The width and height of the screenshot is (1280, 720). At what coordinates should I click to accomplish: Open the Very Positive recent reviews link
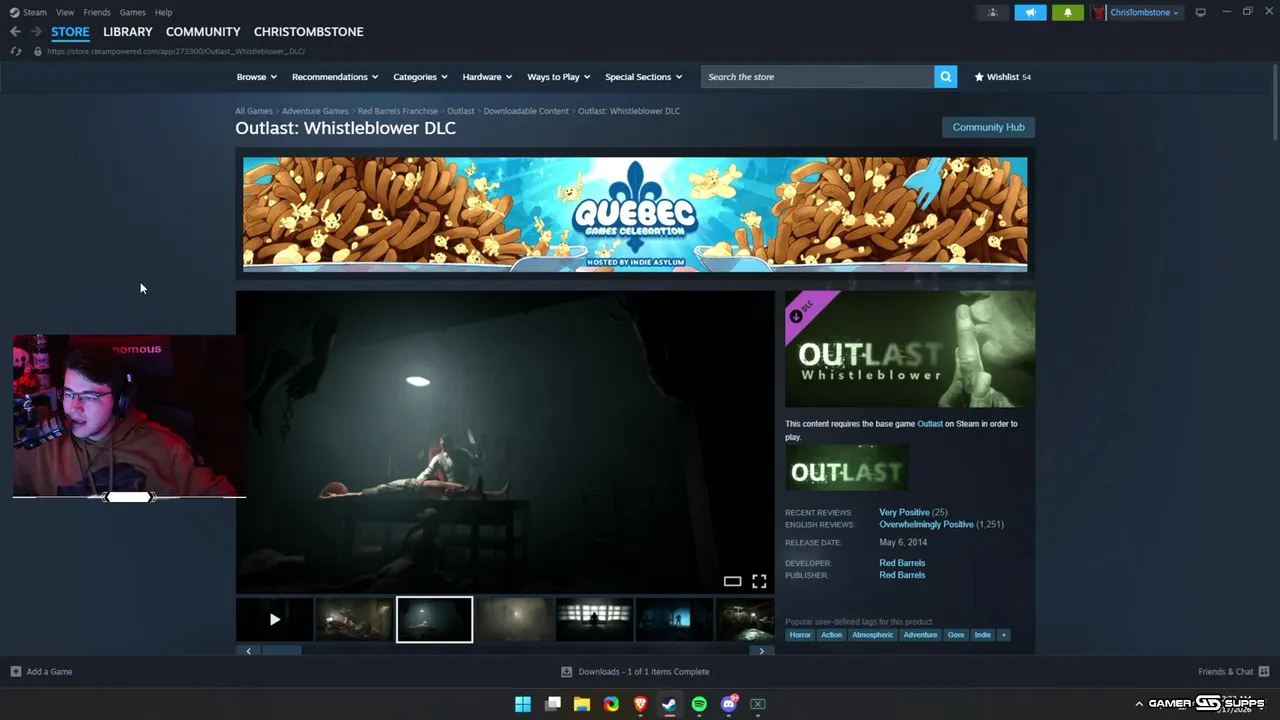pyautogui.click(x=904, y=512)
